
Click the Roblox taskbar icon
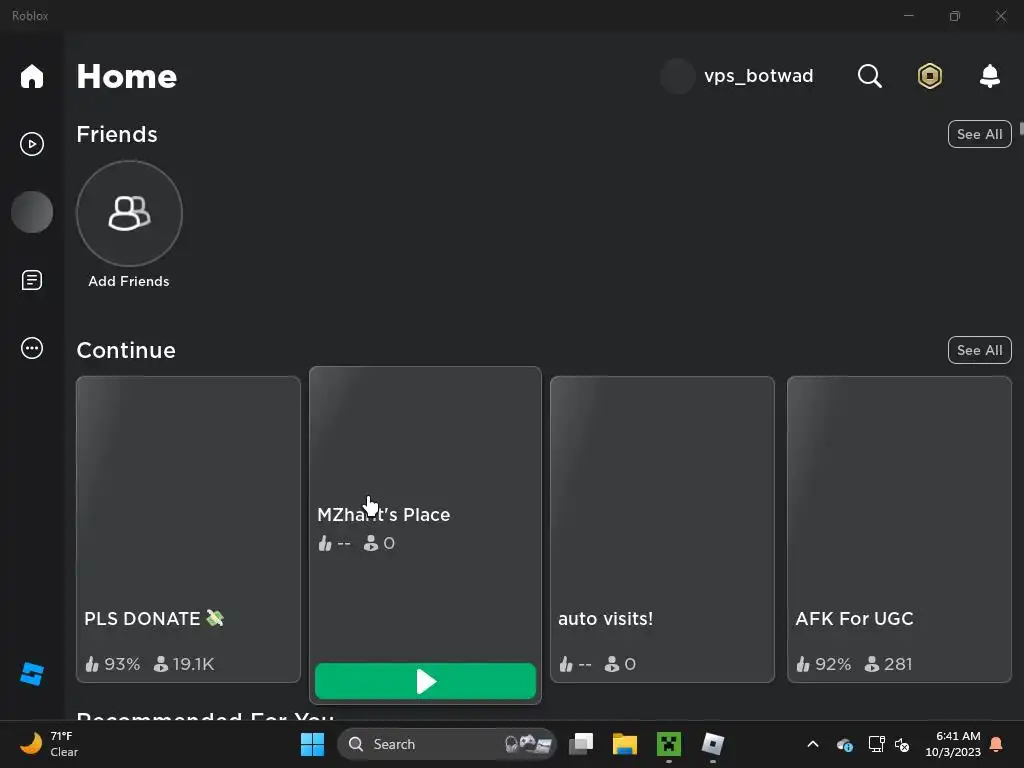pos(712,744)
